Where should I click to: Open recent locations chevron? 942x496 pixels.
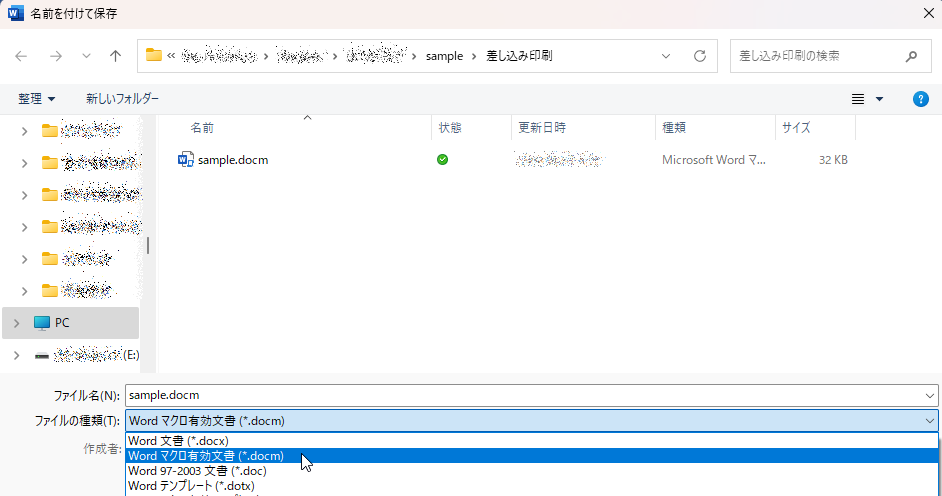tap(87, 56)
